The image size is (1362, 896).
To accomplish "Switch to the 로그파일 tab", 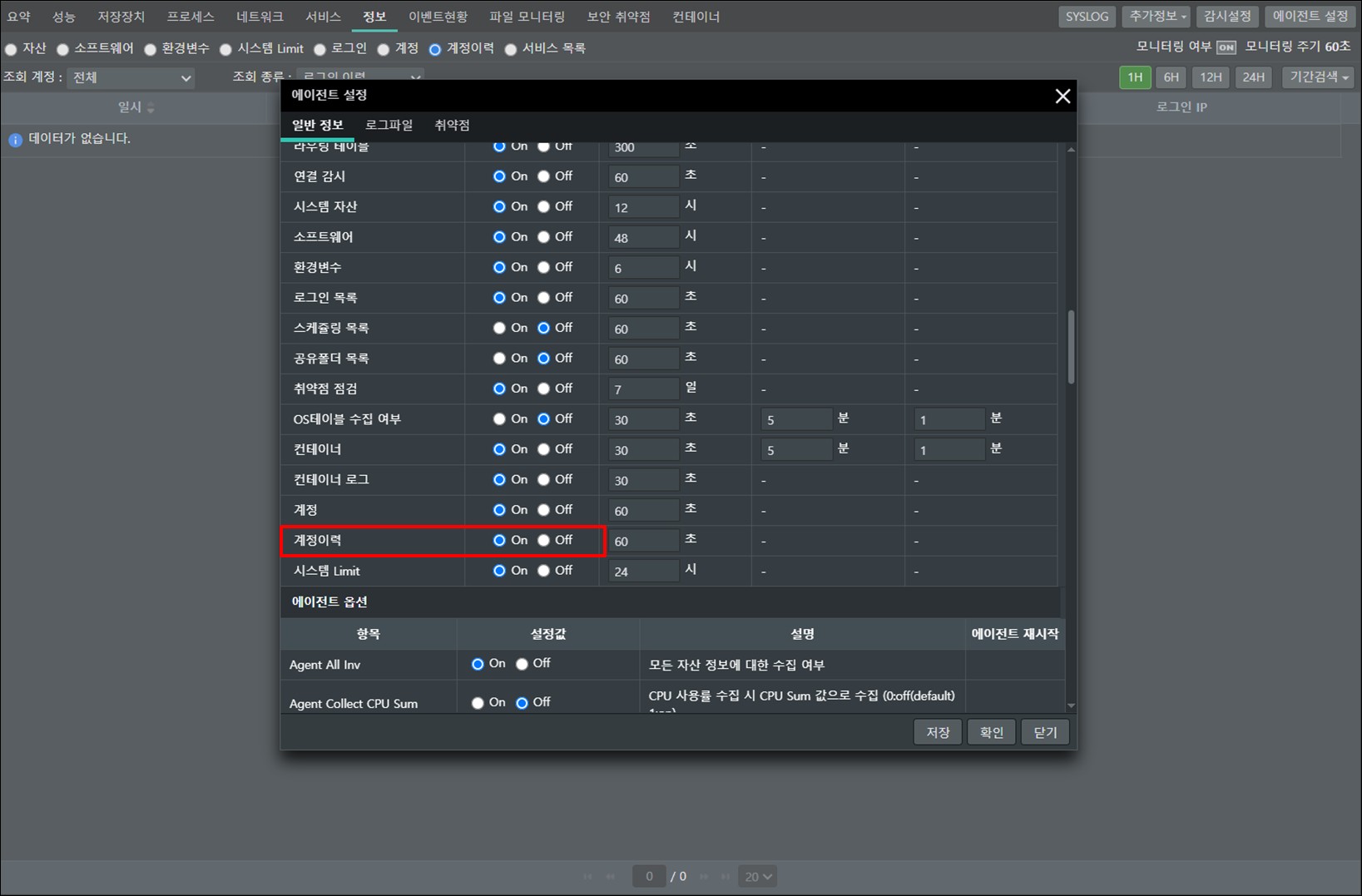I will pos(389,125).
